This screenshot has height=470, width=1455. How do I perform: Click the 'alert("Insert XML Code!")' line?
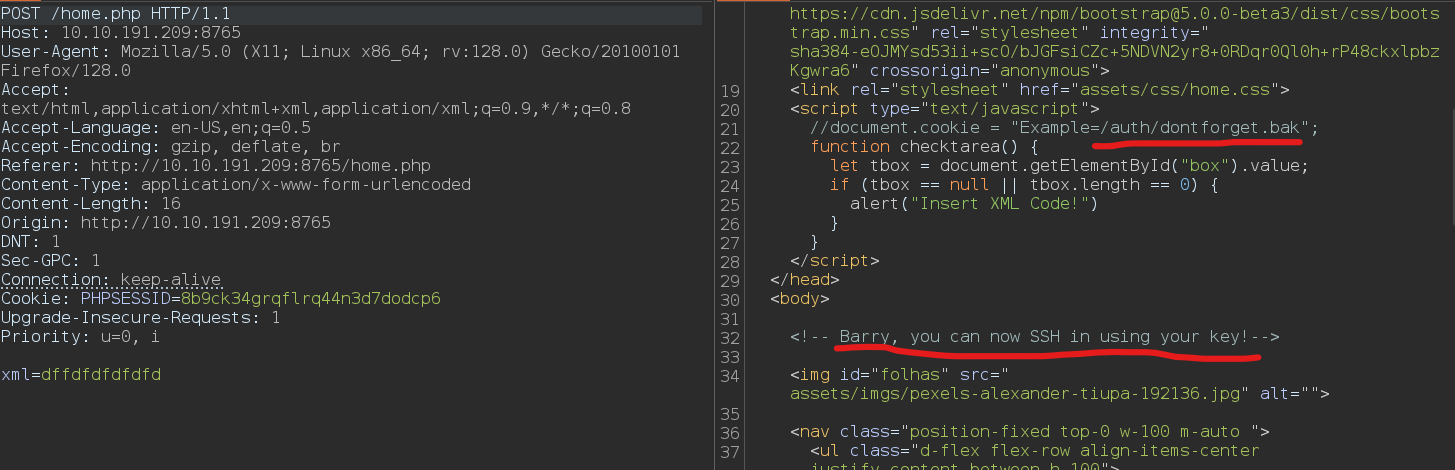tap(975, 204)
